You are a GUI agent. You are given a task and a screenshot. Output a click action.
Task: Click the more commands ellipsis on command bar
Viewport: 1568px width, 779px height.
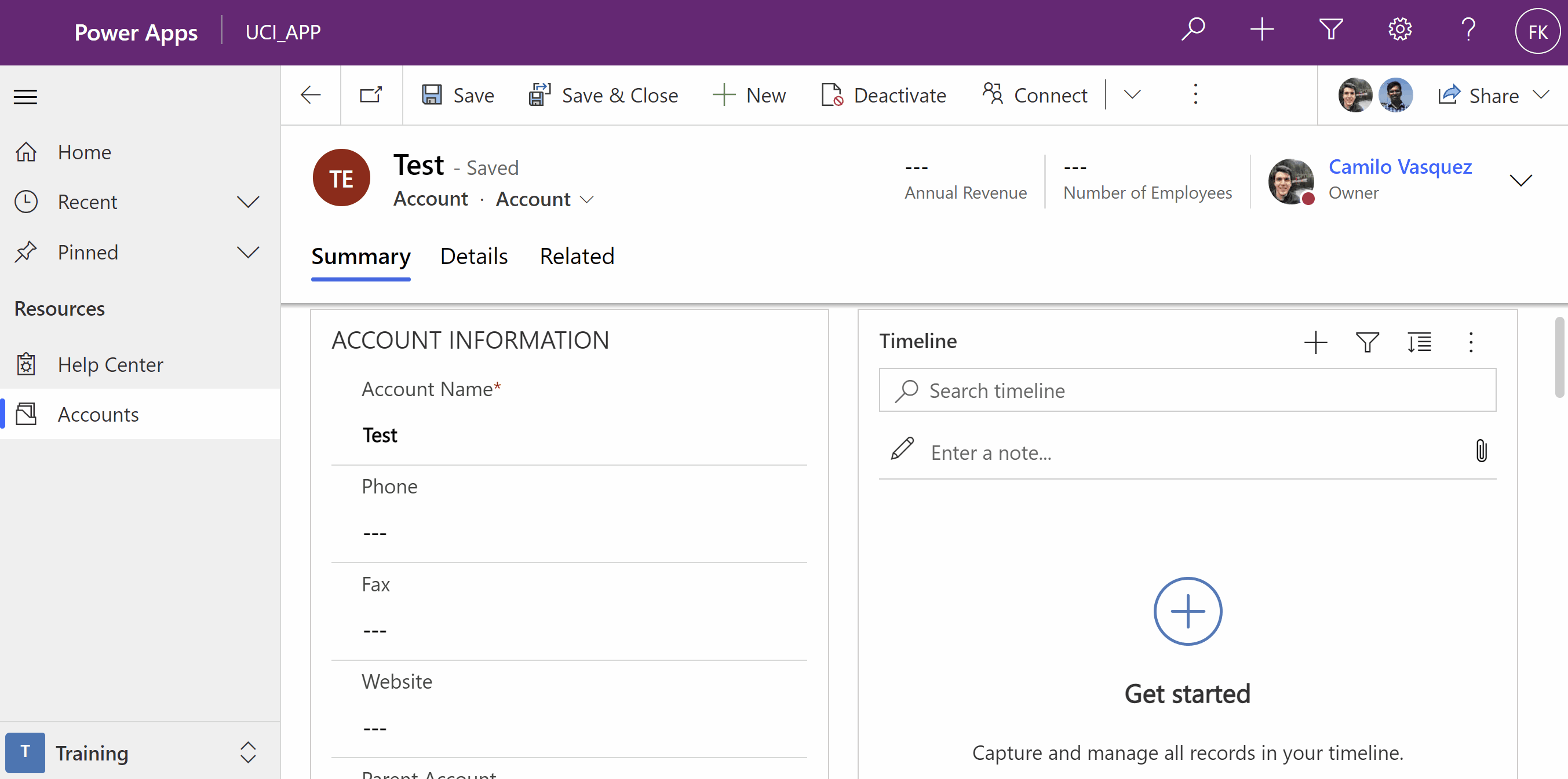click(1195, 95)
